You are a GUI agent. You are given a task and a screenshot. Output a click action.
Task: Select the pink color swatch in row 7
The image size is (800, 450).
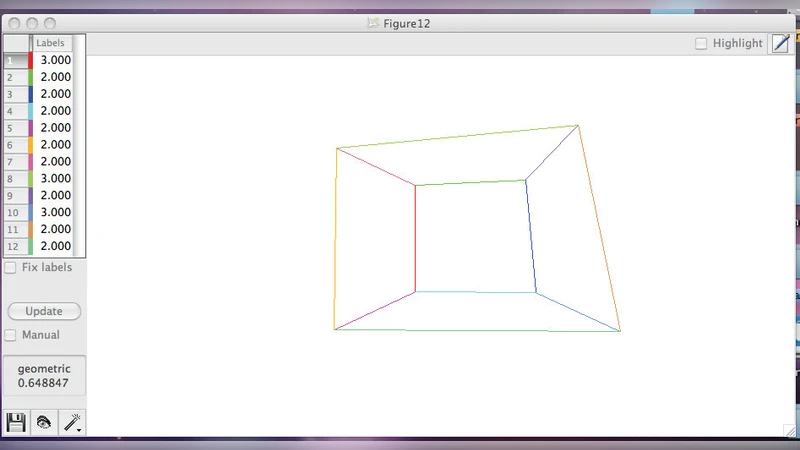pyautogui.click(x=31, y=161)
